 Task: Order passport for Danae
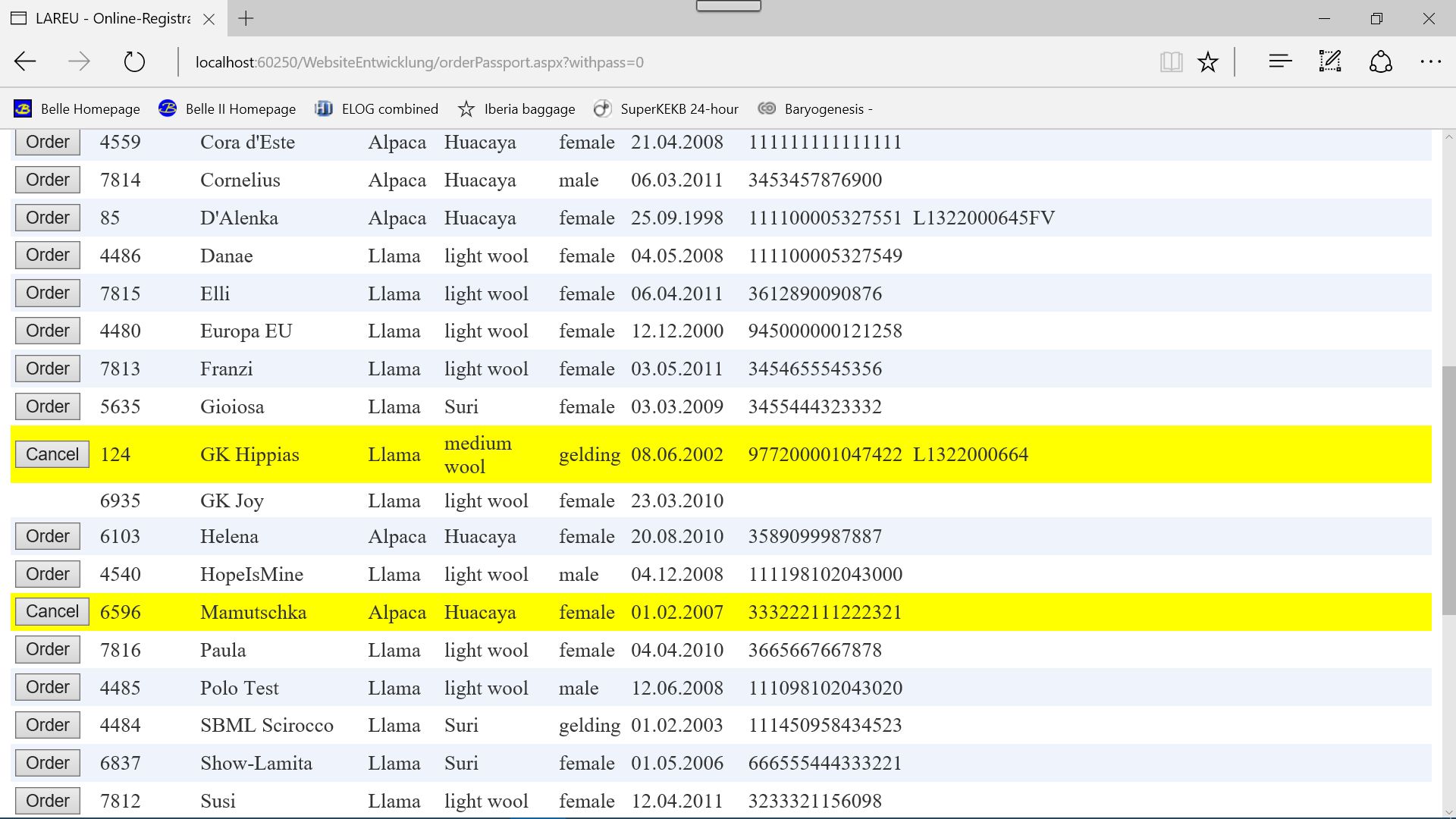[x=48, y=255]
